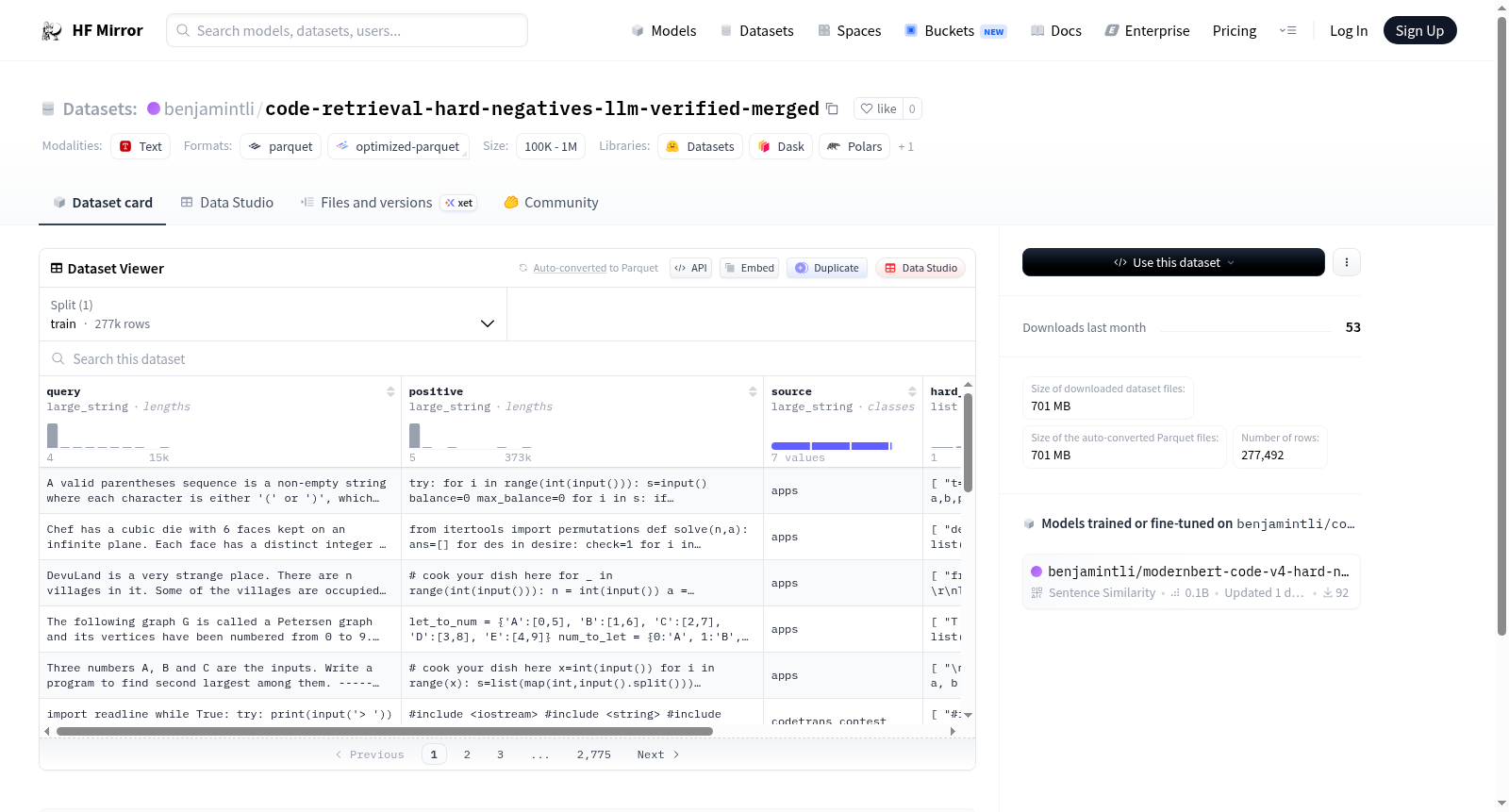The width and height of the screenshot is (1509, 812).
Task: Select the Text modality tag
Action: [x=141, y=146]
